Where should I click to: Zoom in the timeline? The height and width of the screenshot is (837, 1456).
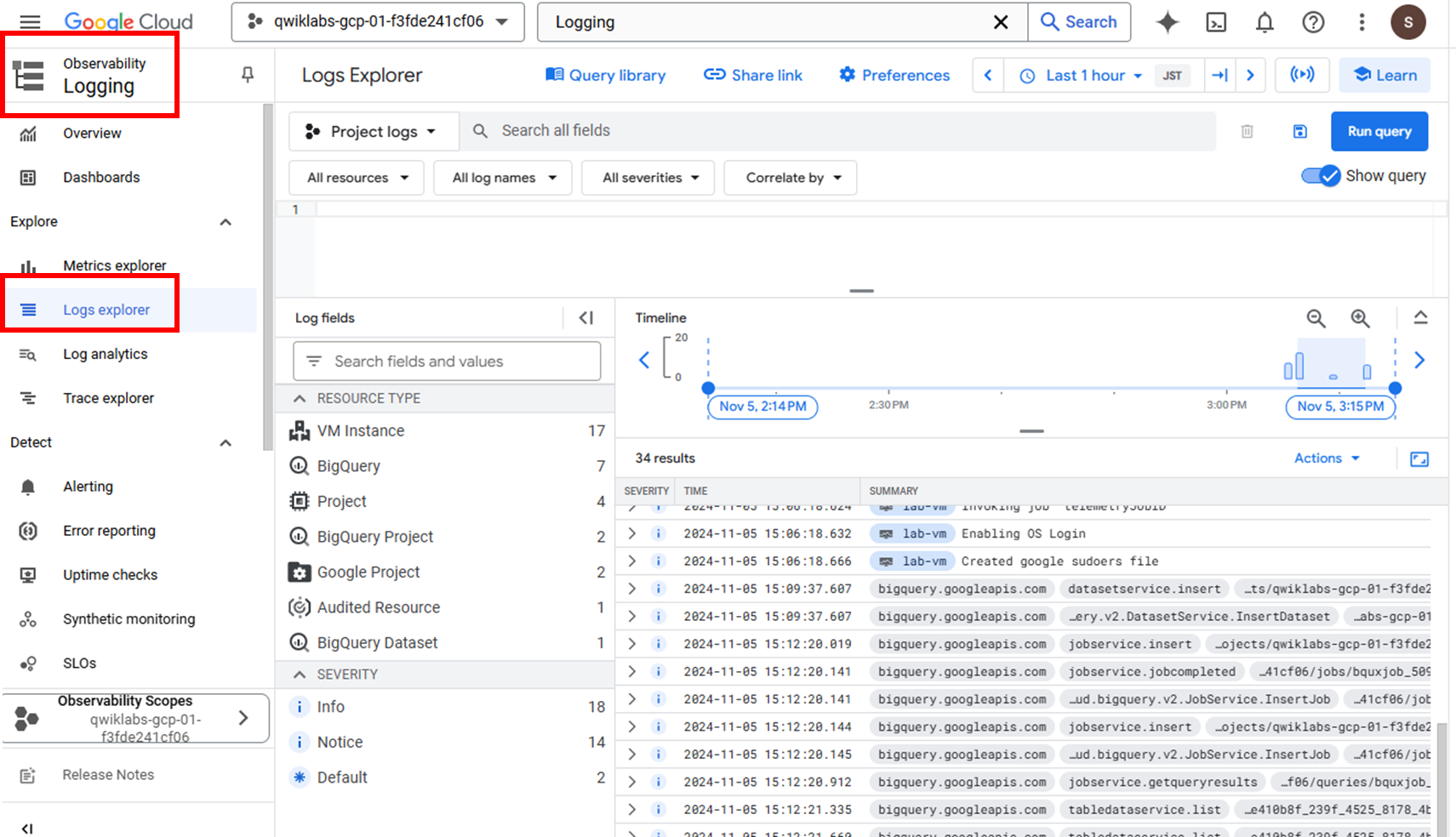point(1360,318)
